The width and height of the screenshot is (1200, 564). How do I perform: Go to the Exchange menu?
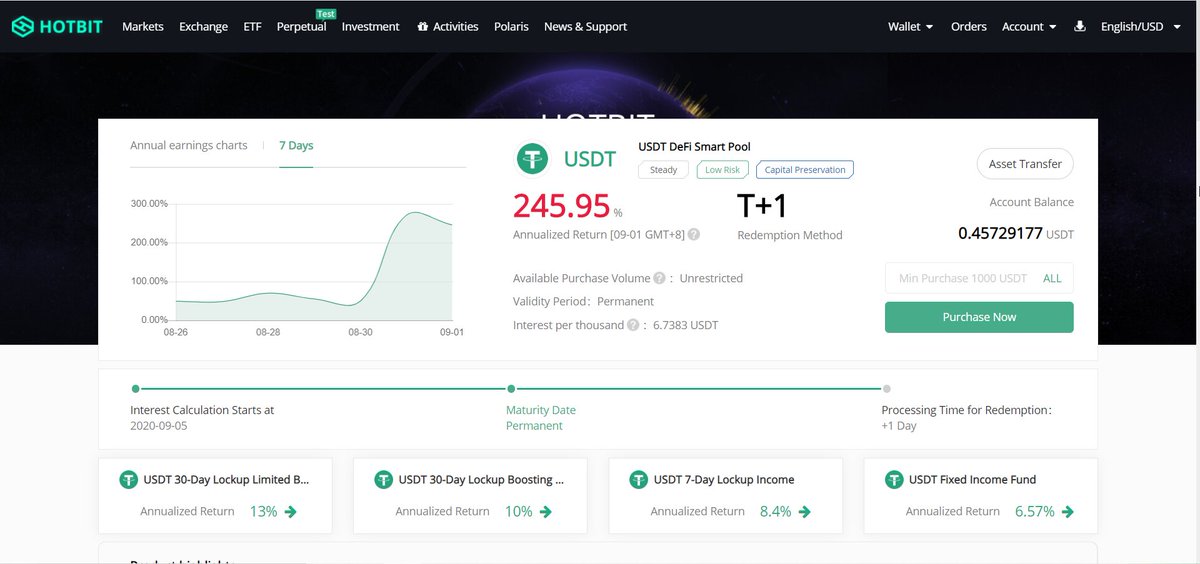coord(204,27)
